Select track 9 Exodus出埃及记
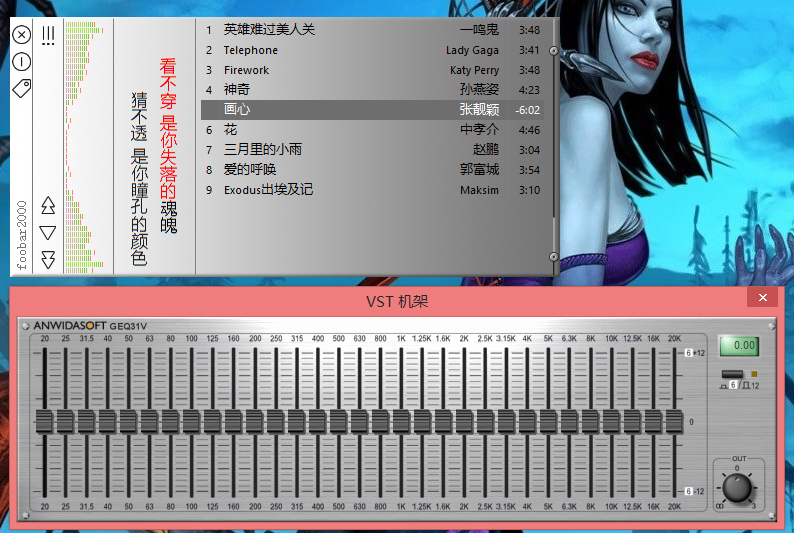The height and width of the screenshot is (533, 794). [372, 190]
